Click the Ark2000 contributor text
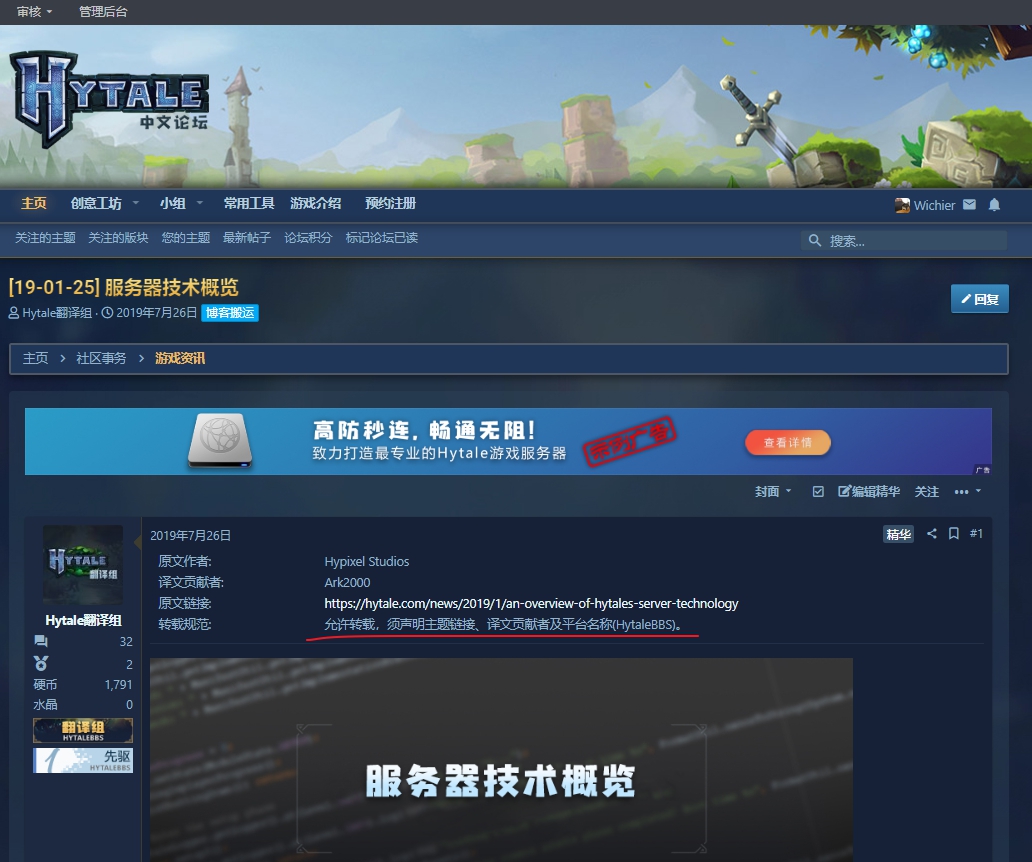 (347, 582)
